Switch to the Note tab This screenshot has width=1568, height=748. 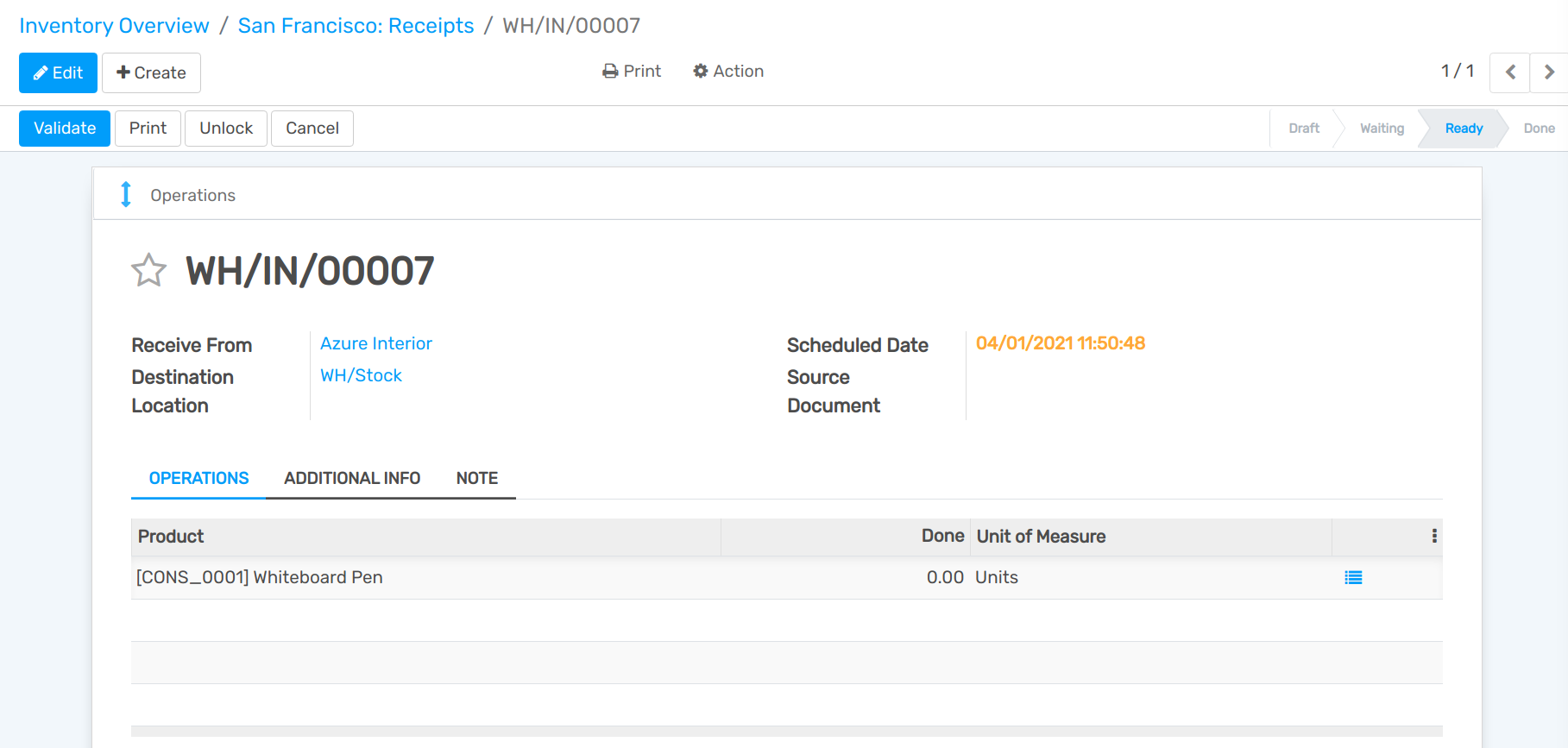477,478
